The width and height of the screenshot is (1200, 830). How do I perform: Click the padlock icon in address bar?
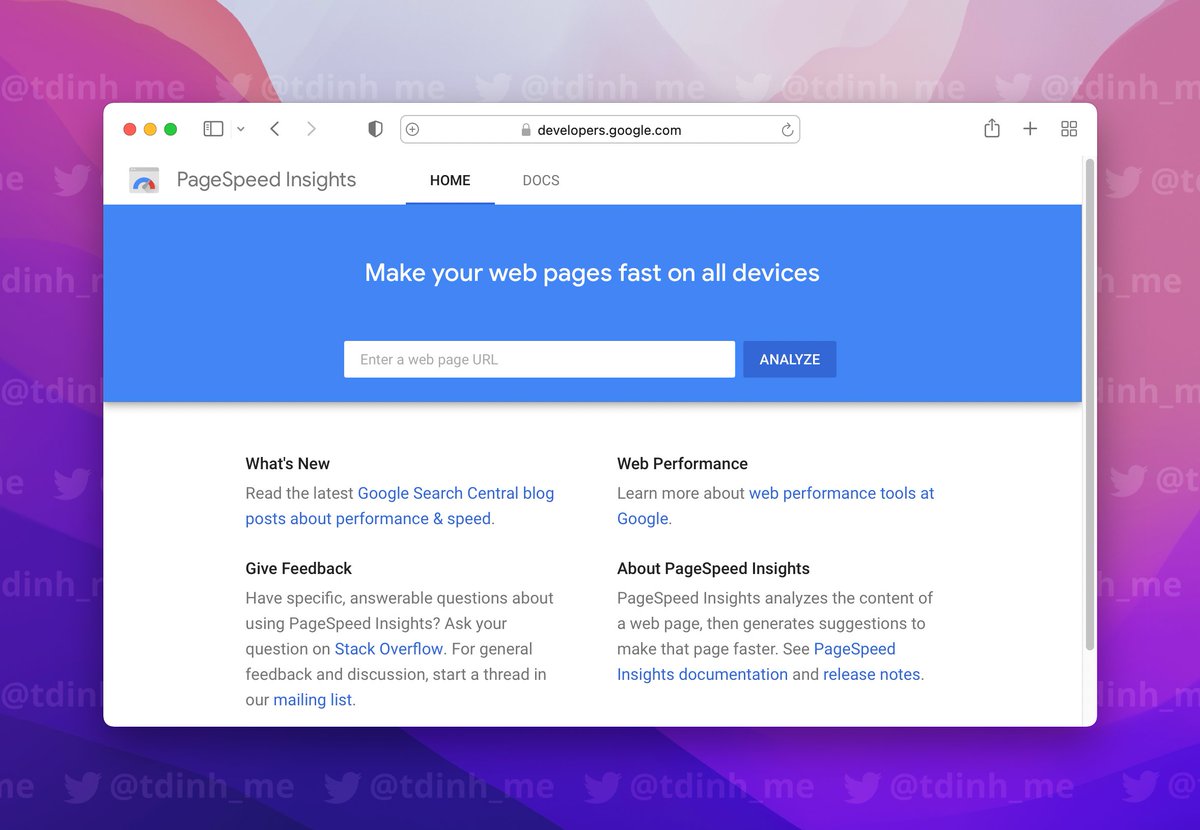[526, 130]
